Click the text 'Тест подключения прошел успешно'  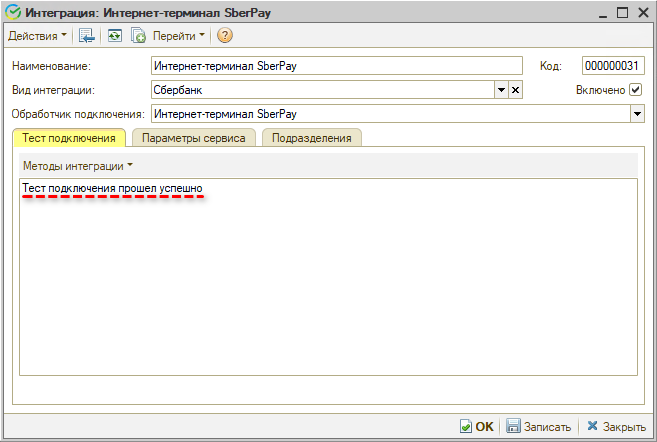click(112, 189)
